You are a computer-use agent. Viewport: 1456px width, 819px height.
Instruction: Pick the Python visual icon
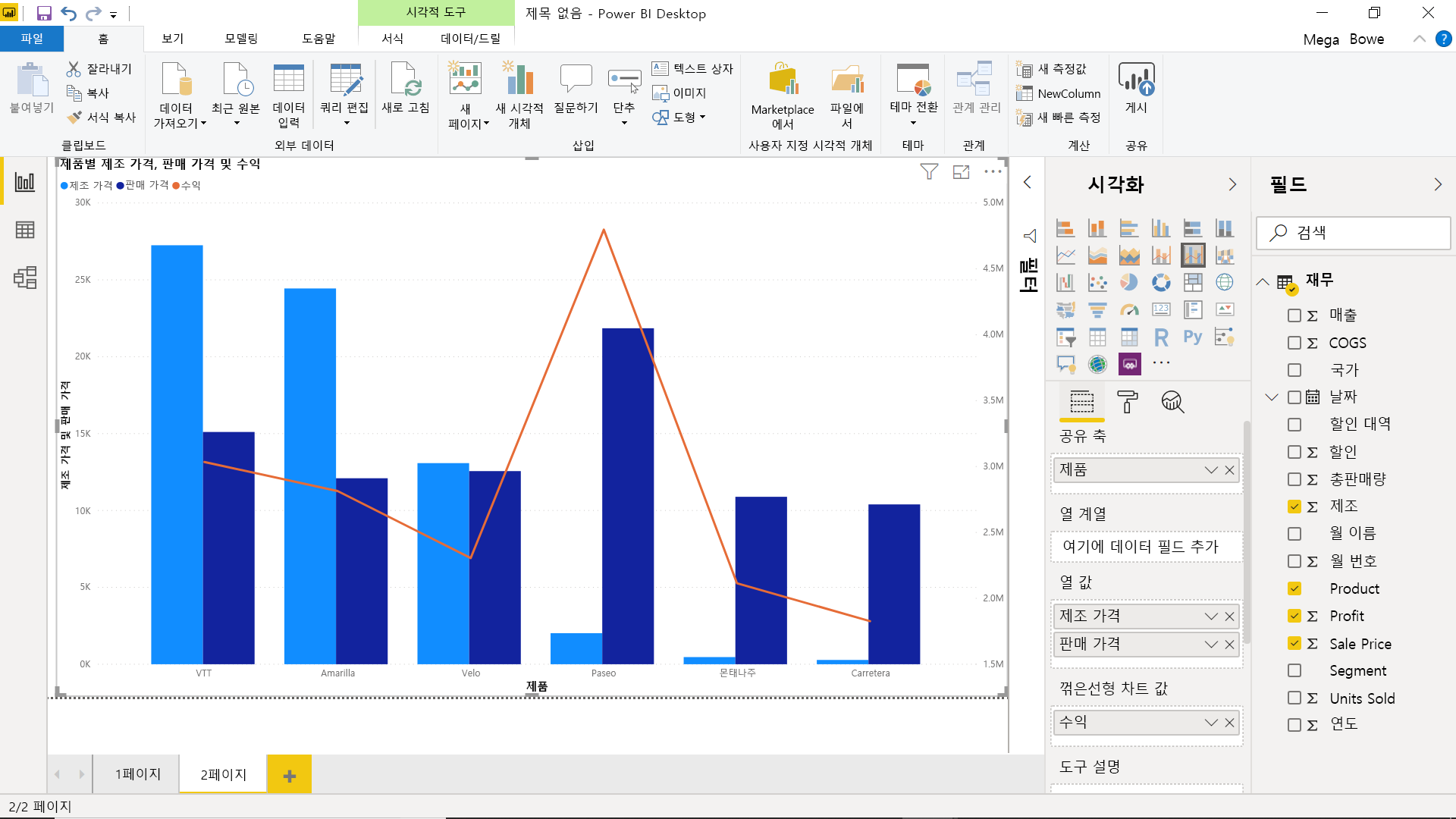[x=1192, y=337]
